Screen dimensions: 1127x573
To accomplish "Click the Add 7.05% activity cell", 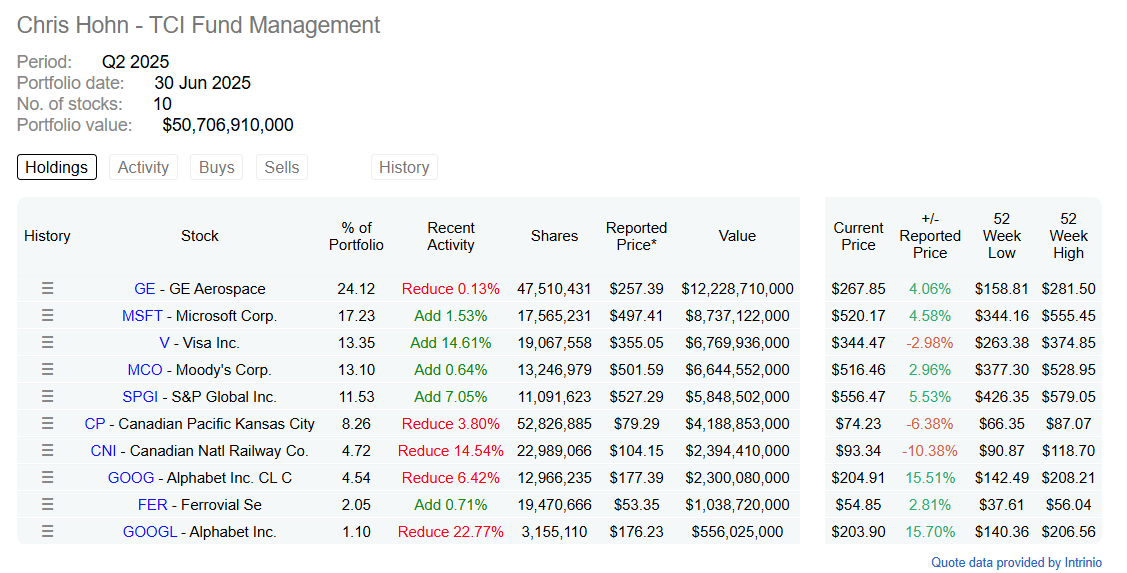I will (x=451, y=397).
